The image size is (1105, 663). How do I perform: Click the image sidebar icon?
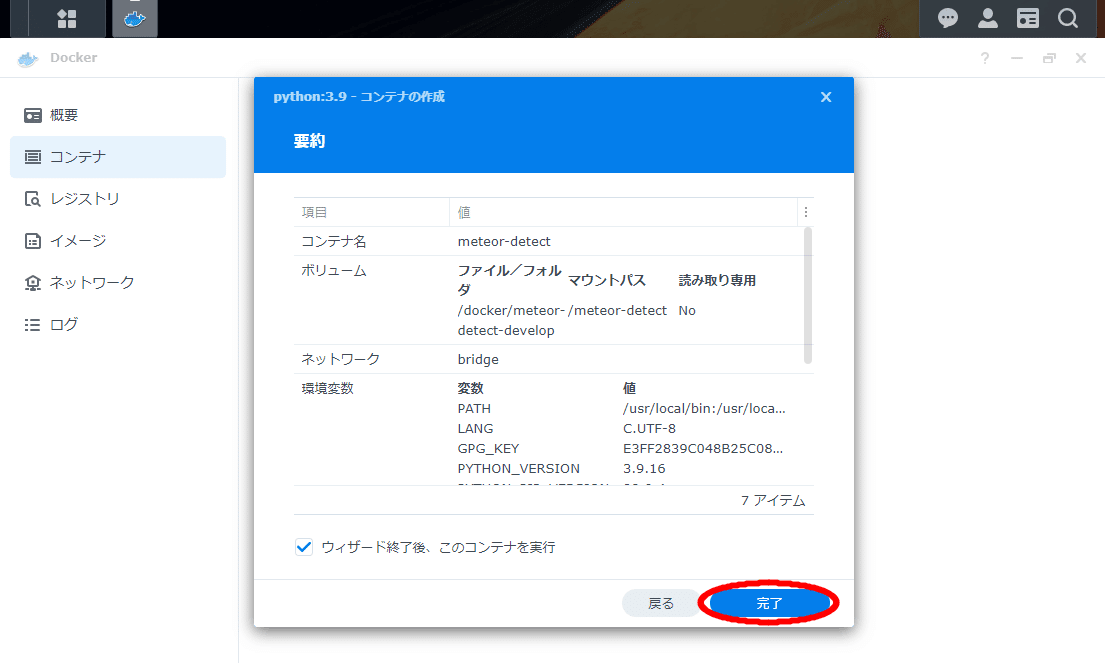[x=32, y=241]
